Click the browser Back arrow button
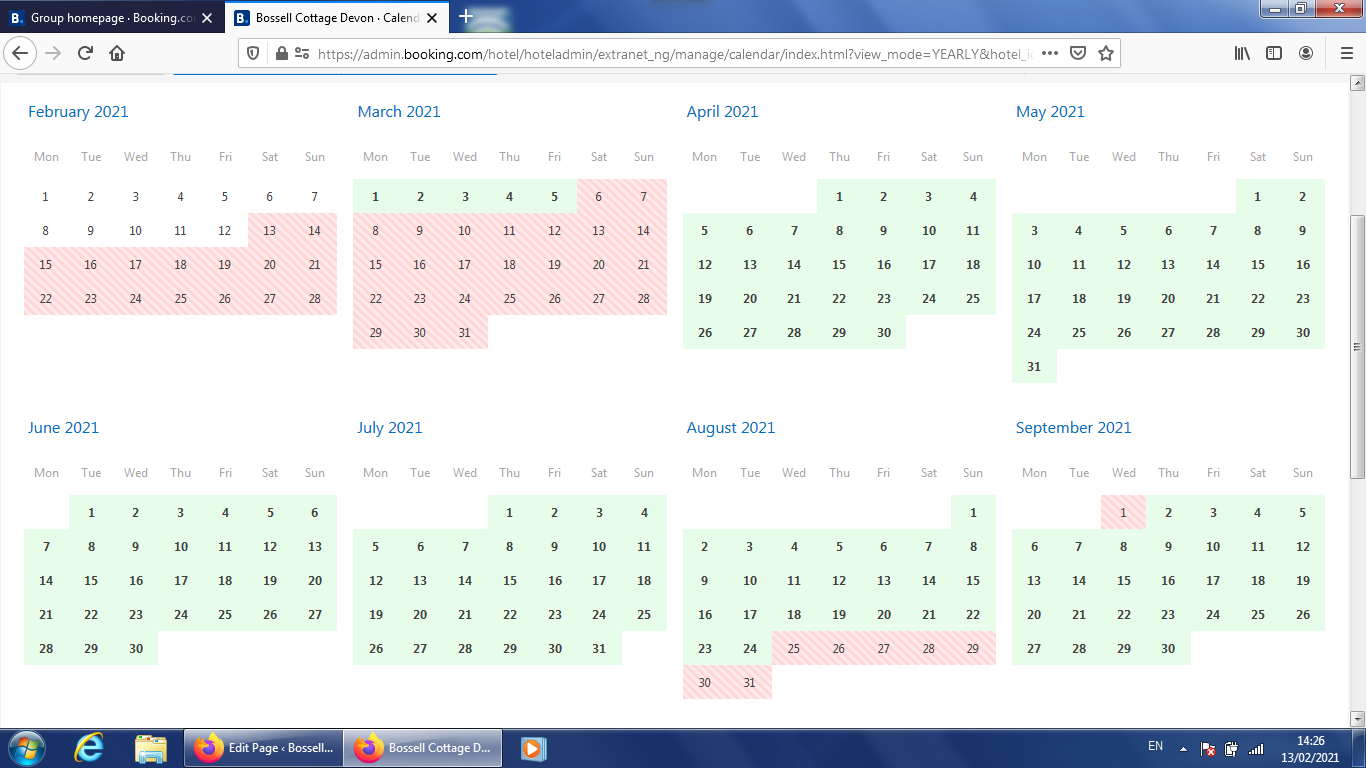Viewport: 1366px width, 768px height. (21, 53)
